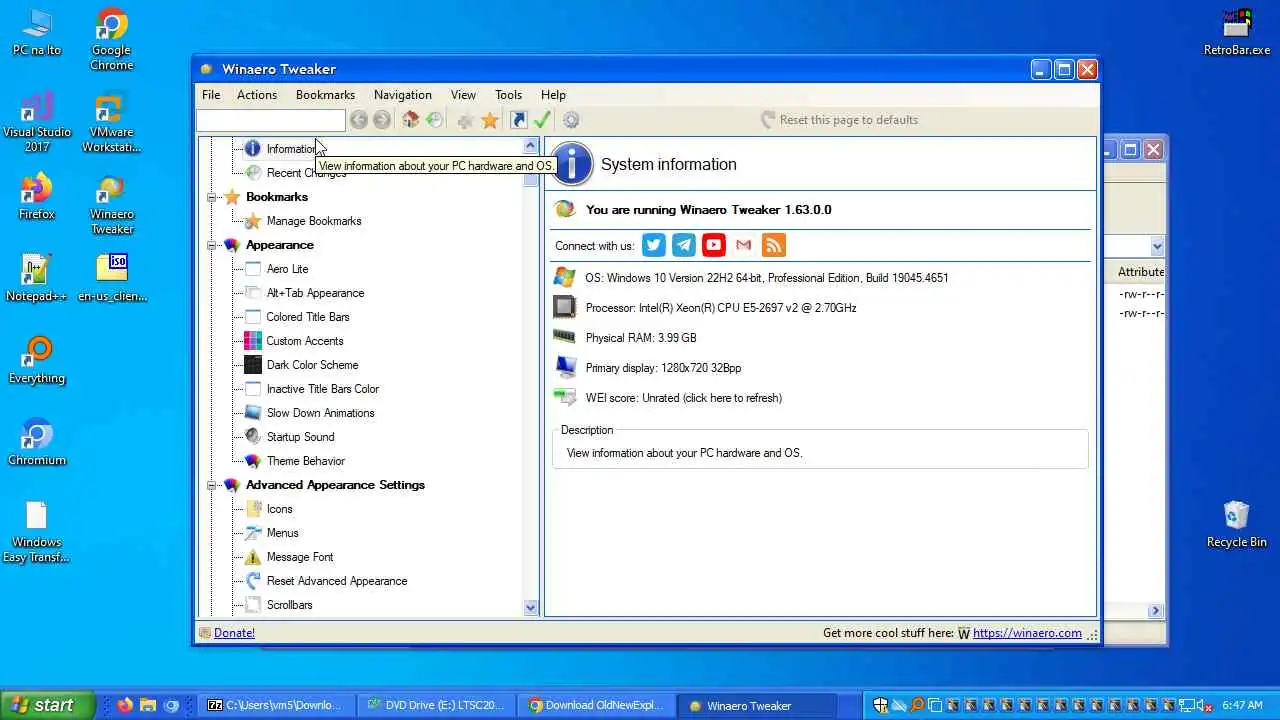Click the shortcut arrow toolbar icon
This screenshot has height=720, width=1280.
point(518,120)
